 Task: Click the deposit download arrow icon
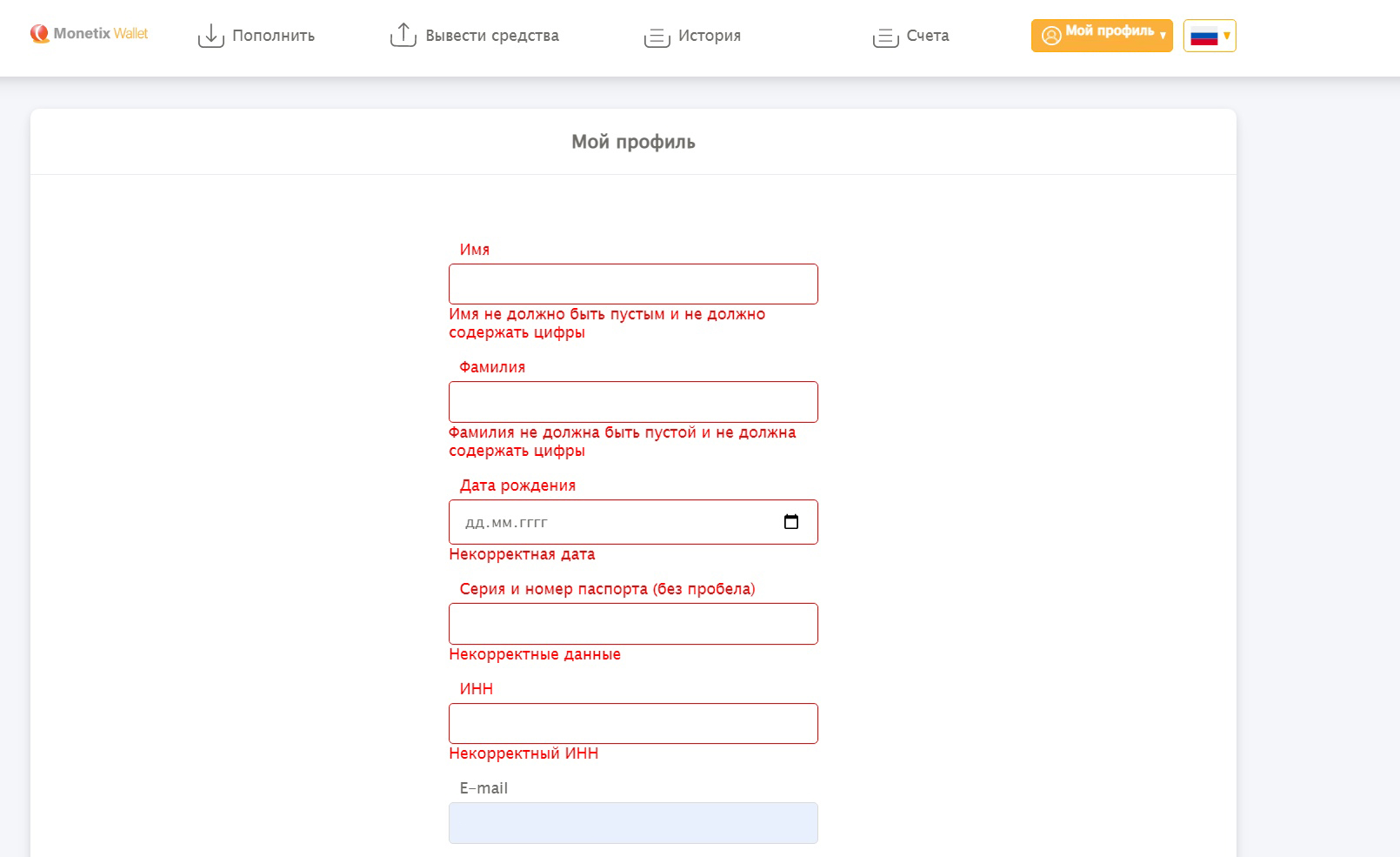(x=211, y=36)
